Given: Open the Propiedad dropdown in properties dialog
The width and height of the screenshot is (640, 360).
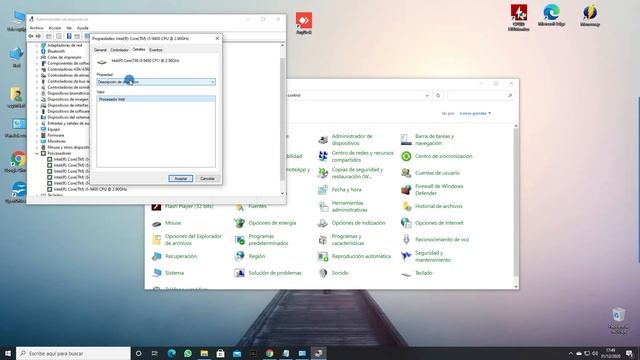Looking at the screenshot, I should tap(156, 82).
